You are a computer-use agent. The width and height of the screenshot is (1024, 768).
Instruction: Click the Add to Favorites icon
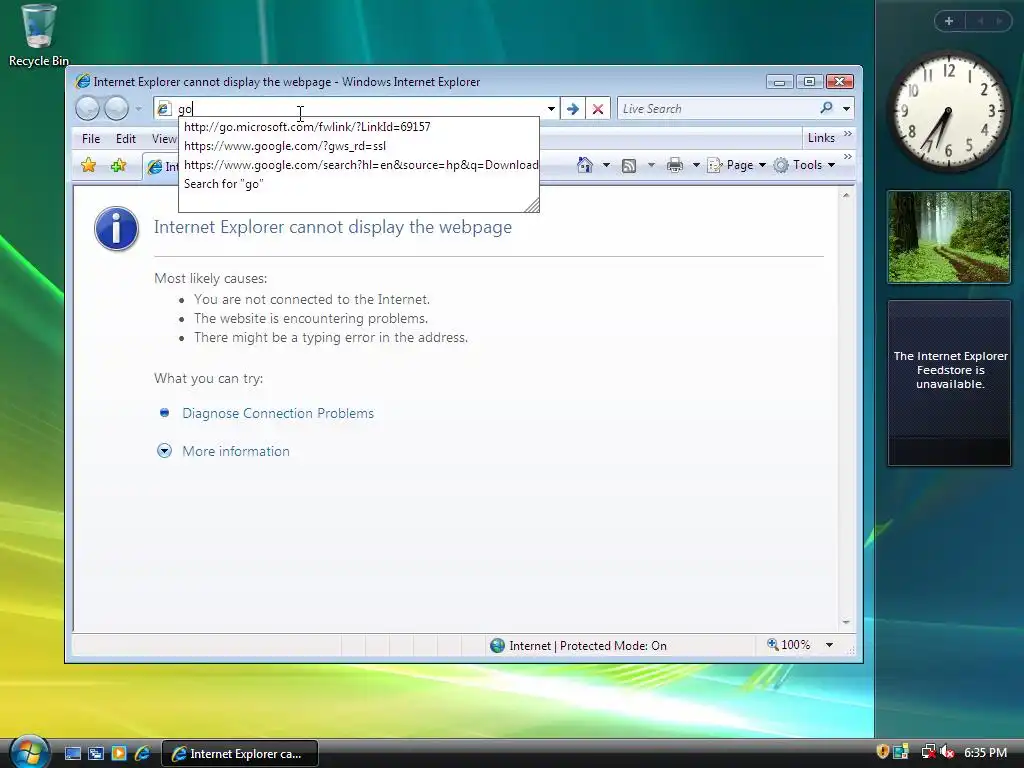click(118, 165)
